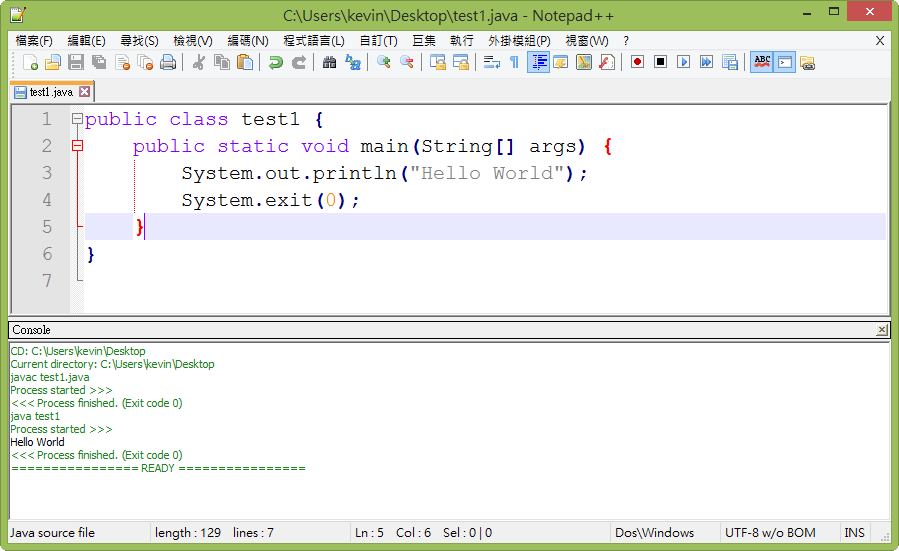Select the test1.java tab

tap(51, 92)
